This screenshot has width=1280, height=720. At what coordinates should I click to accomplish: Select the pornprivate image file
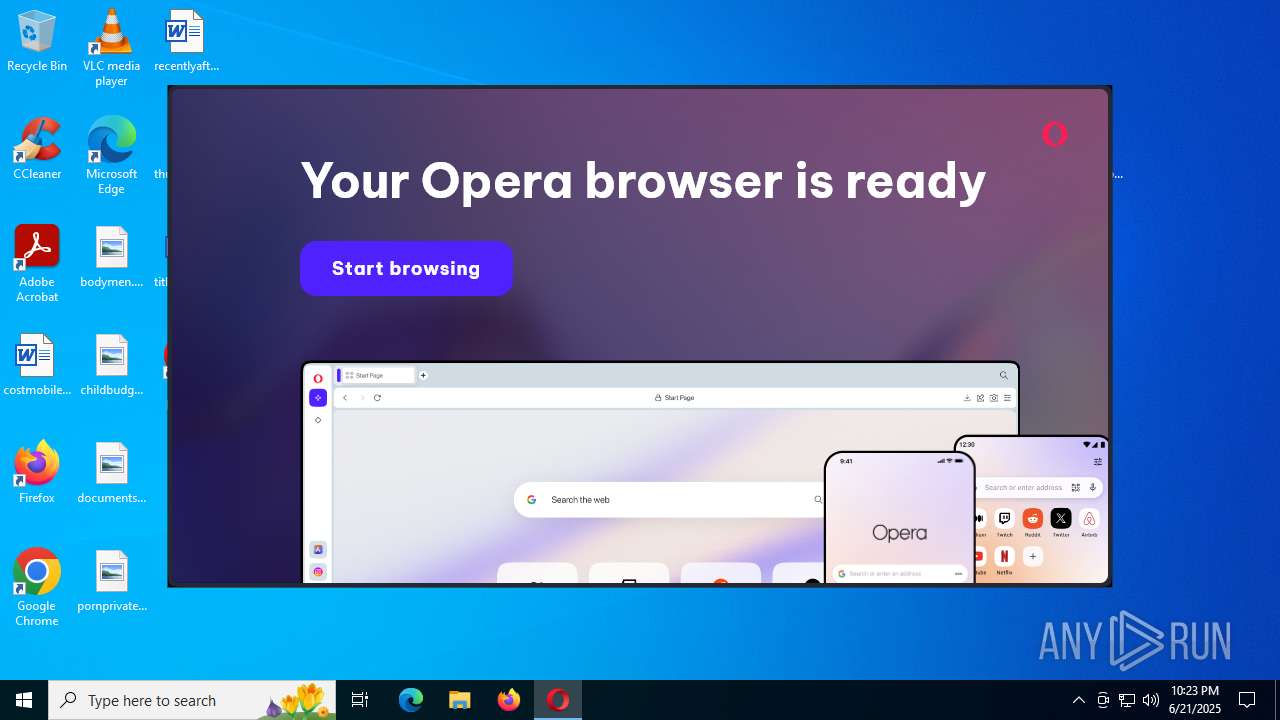point(111,582)
